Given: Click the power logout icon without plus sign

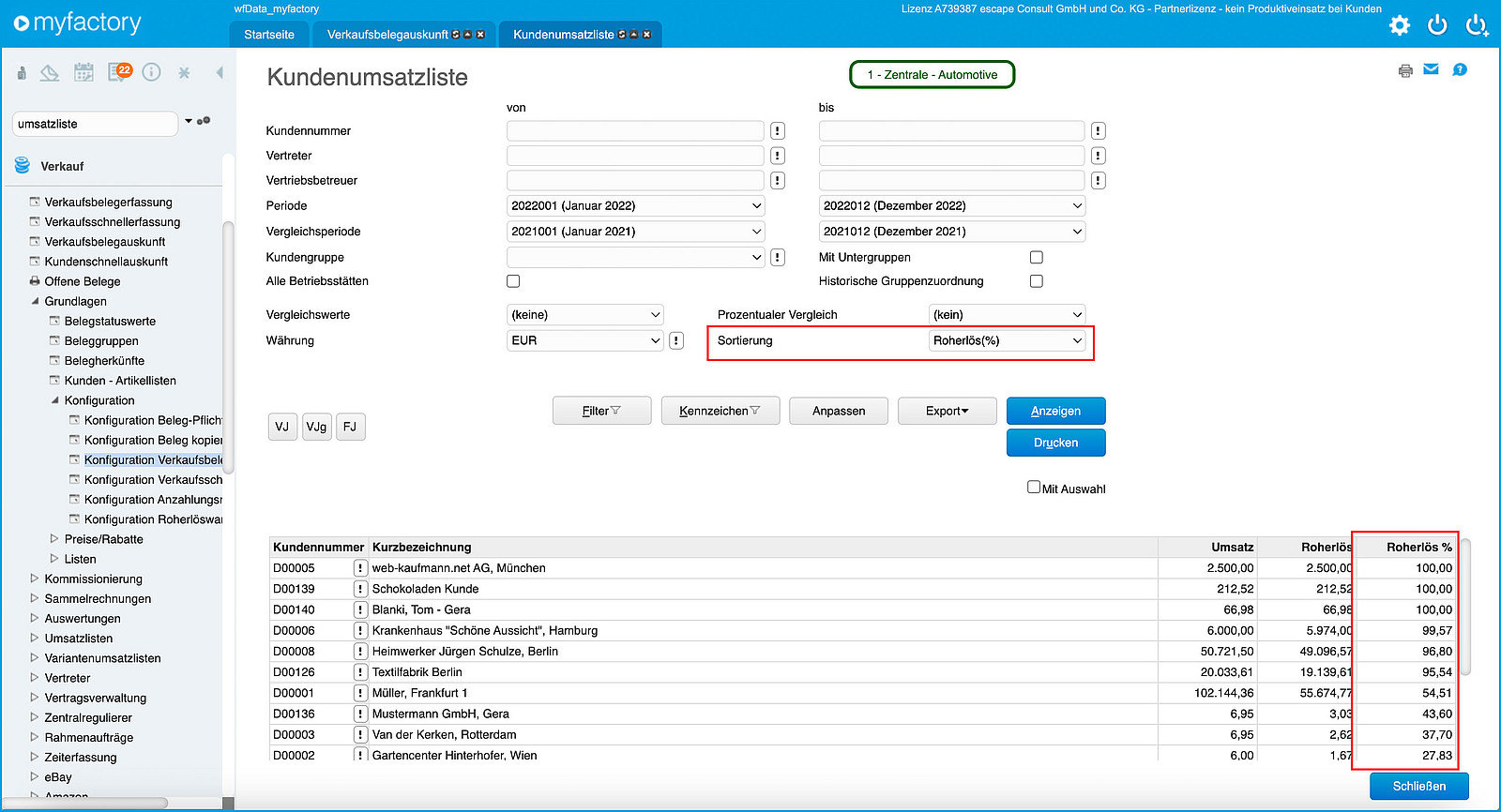Looking at the screenshot, I should click(x=1437, y=25).
